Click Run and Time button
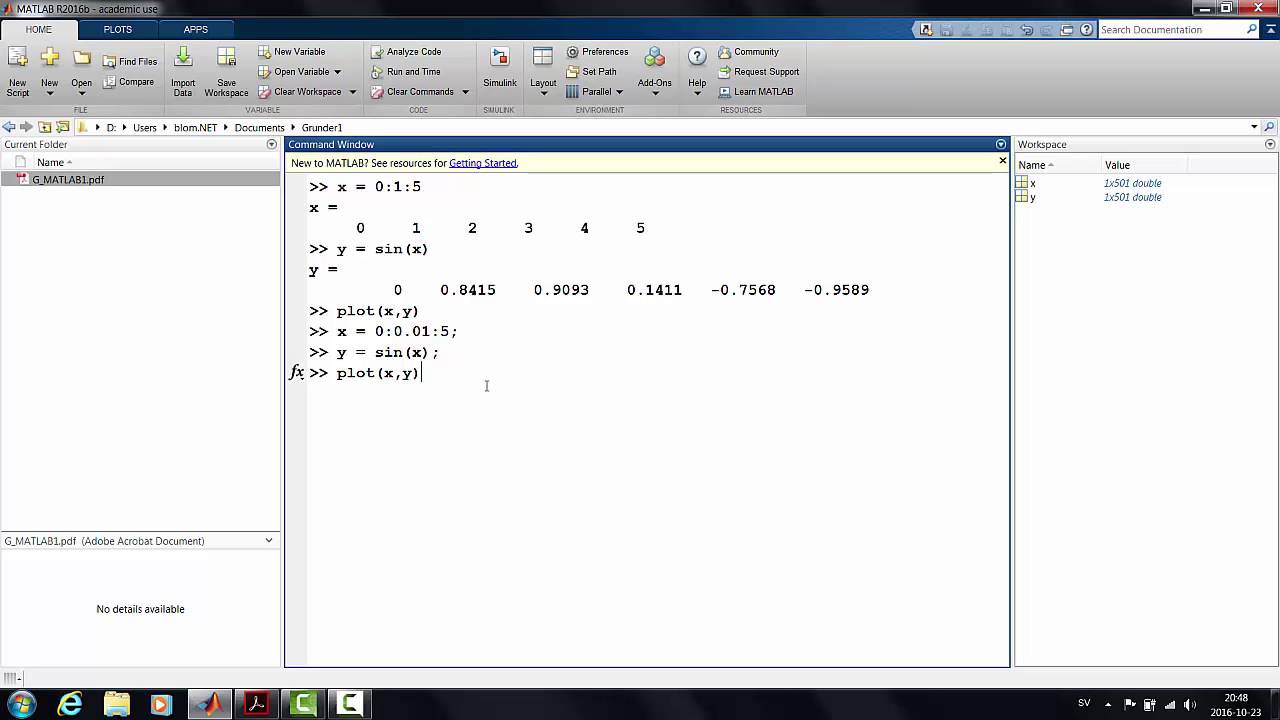This screenshot has height=720, width=1280. point(406,71)
